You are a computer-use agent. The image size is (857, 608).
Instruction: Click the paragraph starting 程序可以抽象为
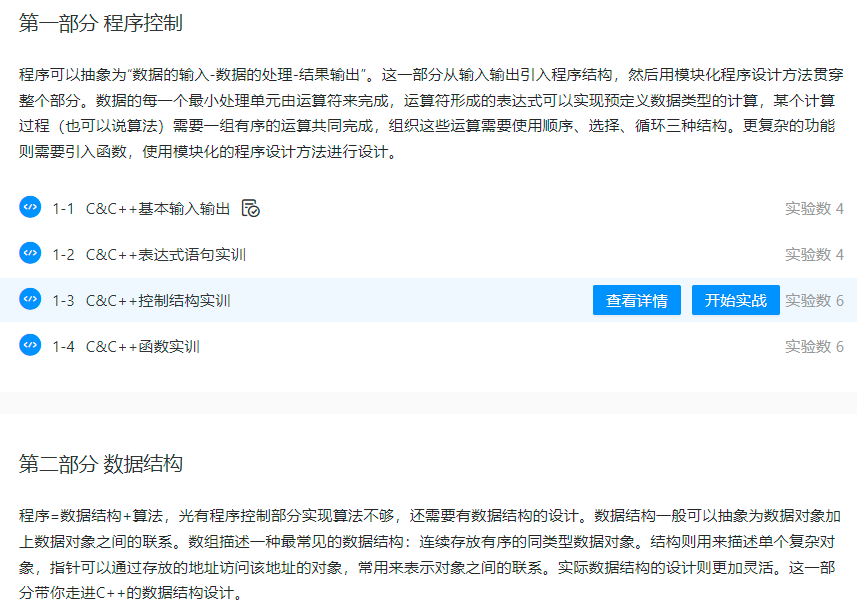pyautogui.click(x=430, y=113)
